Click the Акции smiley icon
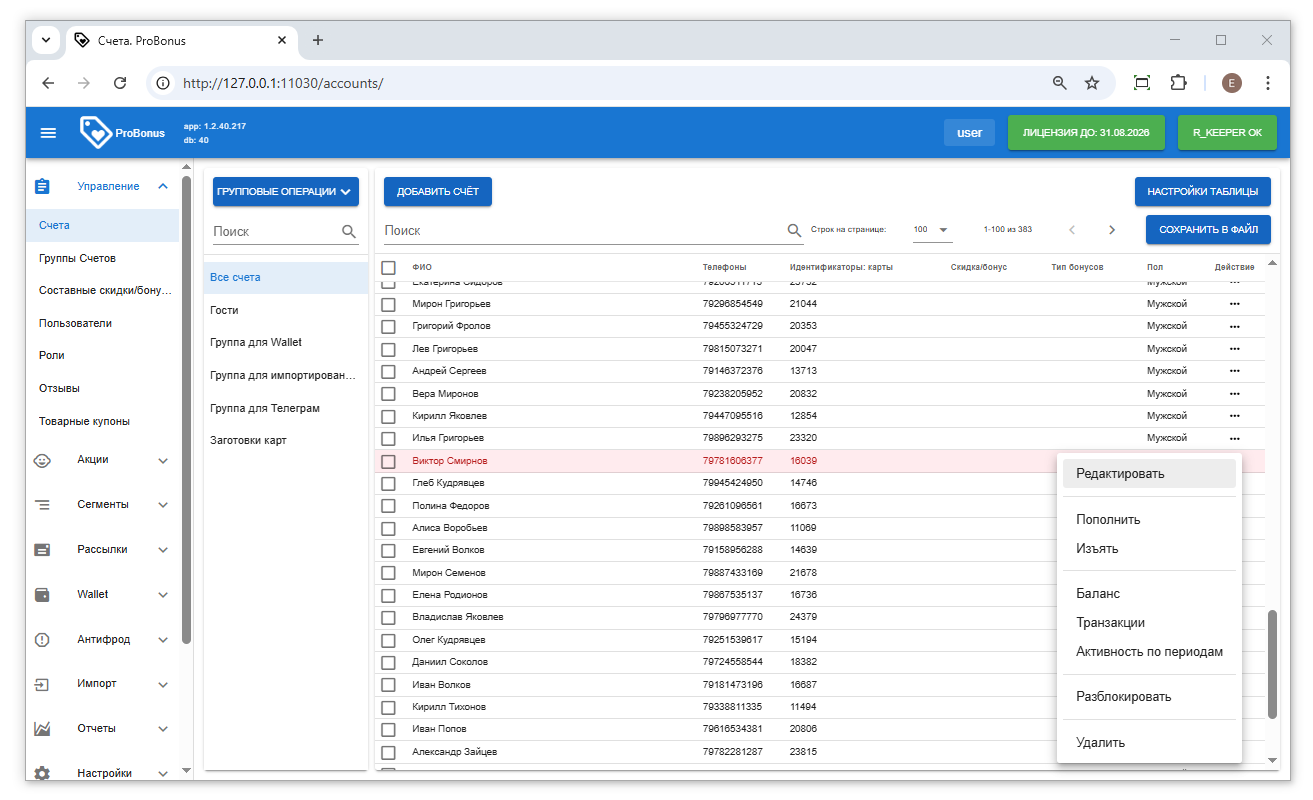 click(42, 460)
